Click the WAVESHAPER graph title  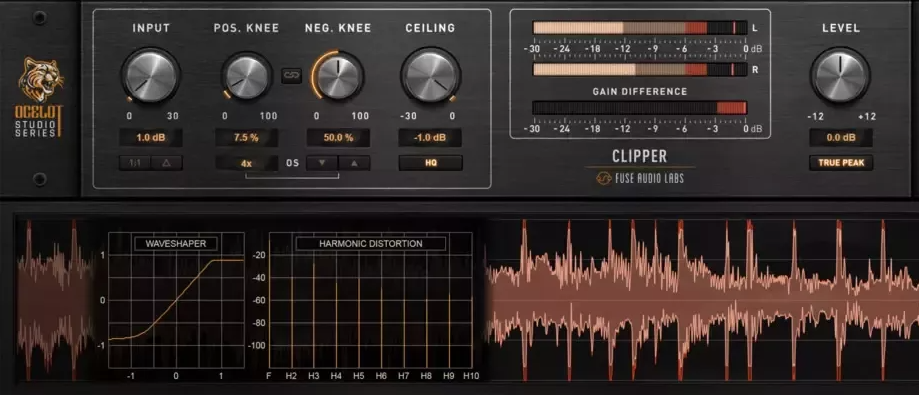176,244
